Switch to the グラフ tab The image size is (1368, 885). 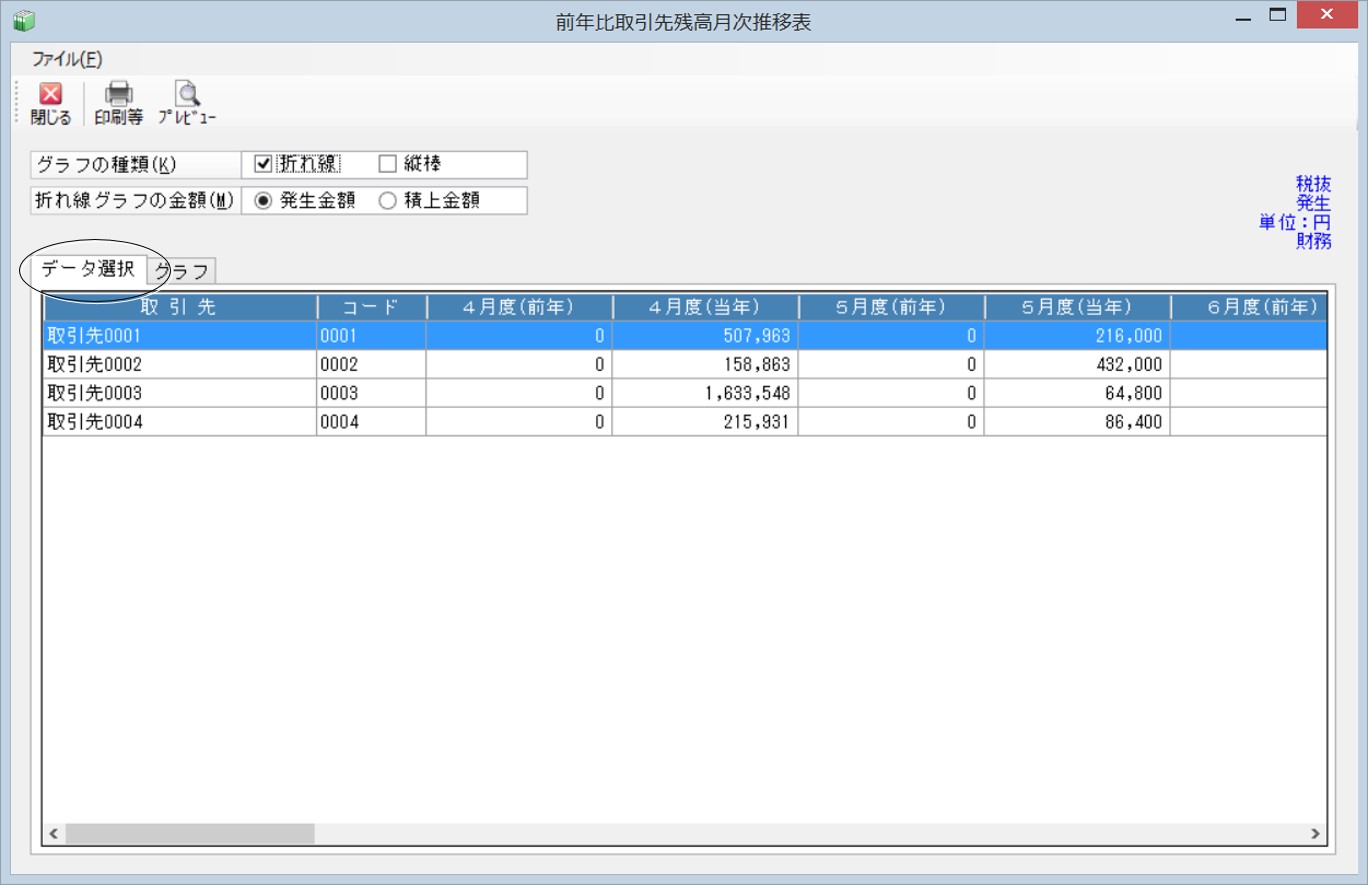(x=183, y=271)
